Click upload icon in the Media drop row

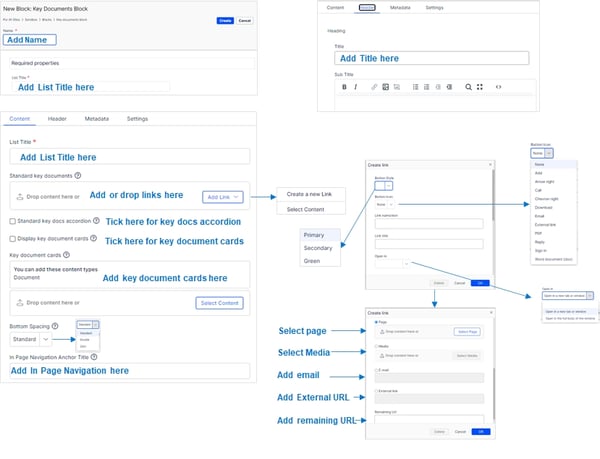(382, 356)
